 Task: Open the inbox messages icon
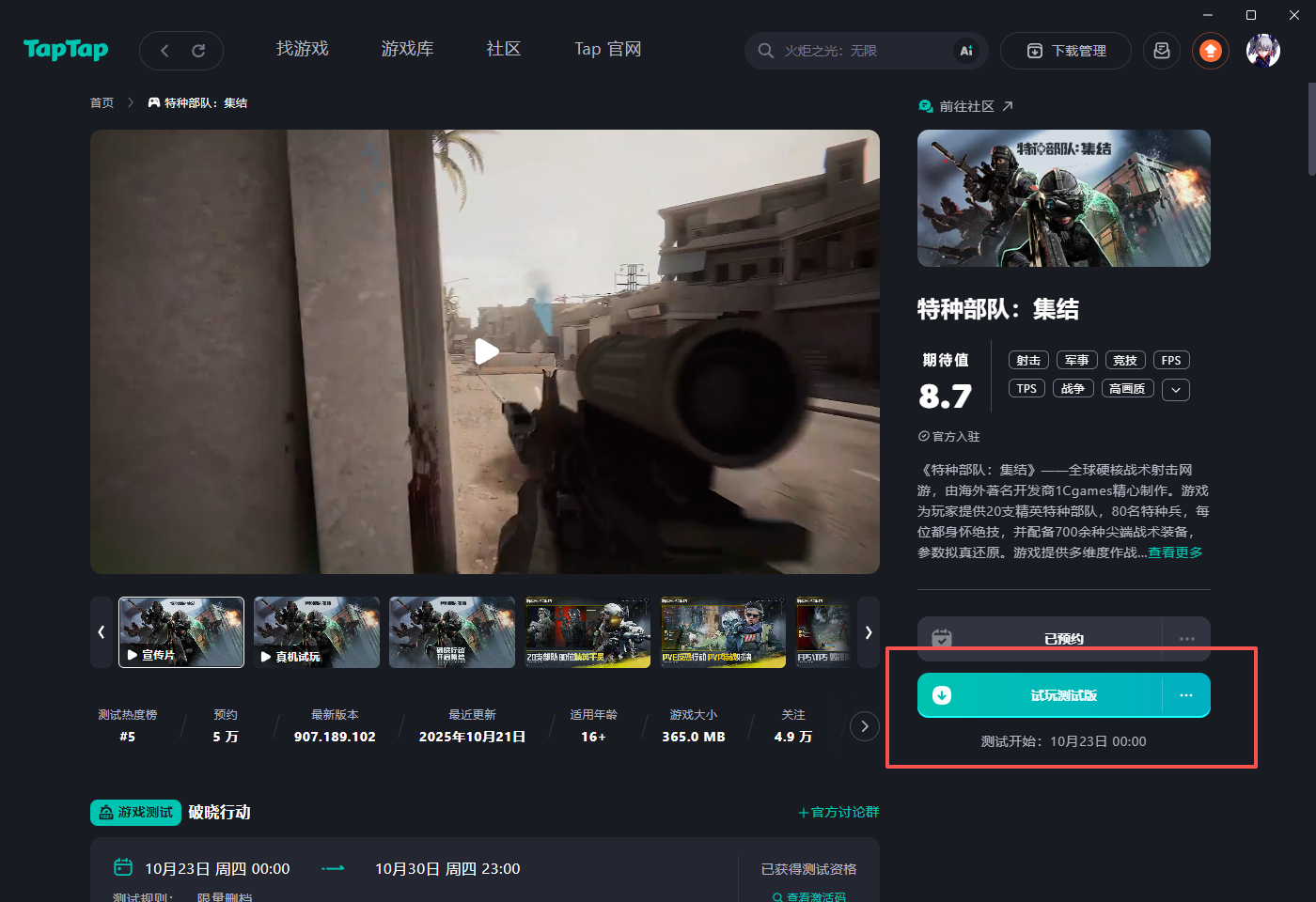1162,51
